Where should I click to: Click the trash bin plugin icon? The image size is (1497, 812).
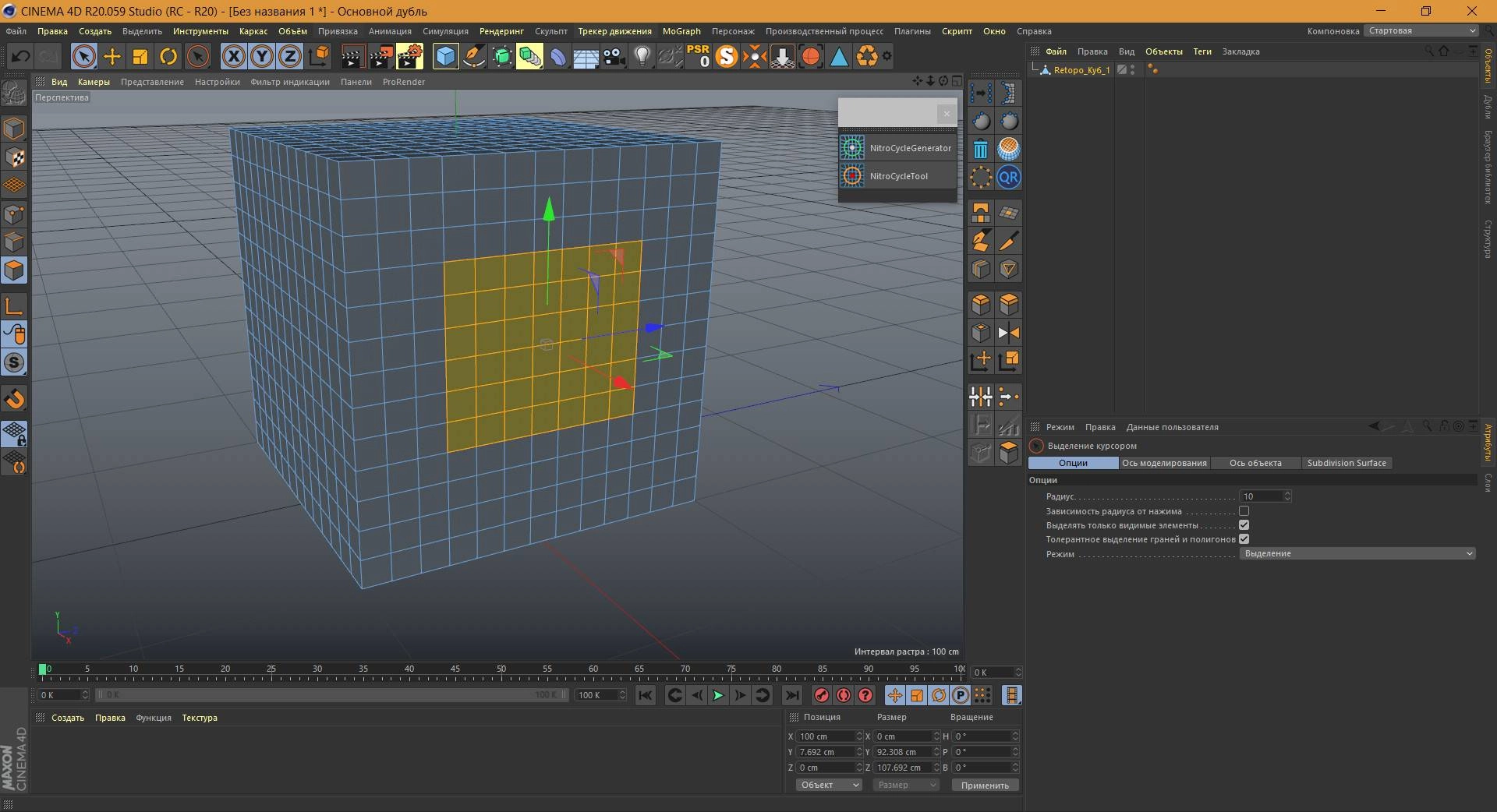coord(981,149)
